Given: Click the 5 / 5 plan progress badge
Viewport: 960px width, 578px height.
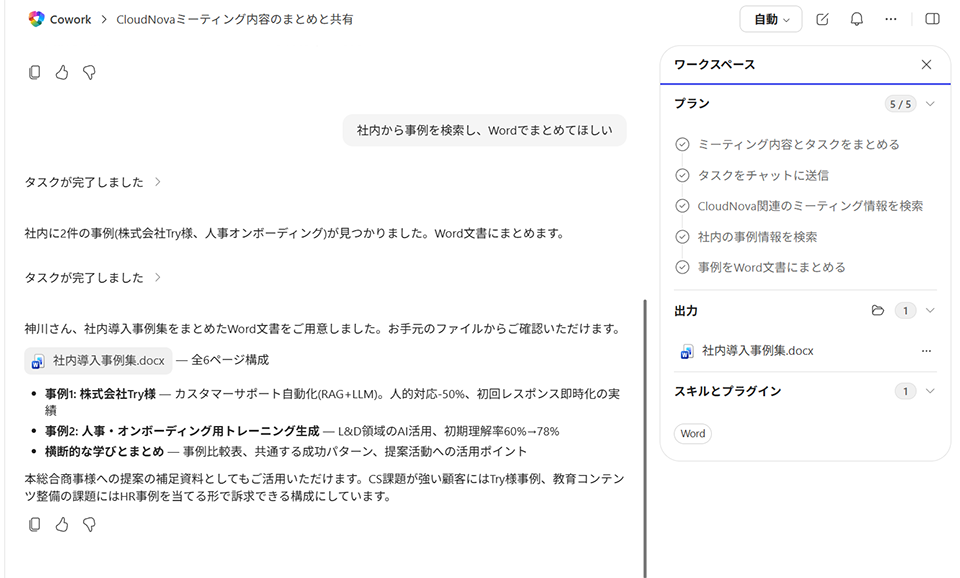Looking at the screenshot, I should tap(900, 104).
